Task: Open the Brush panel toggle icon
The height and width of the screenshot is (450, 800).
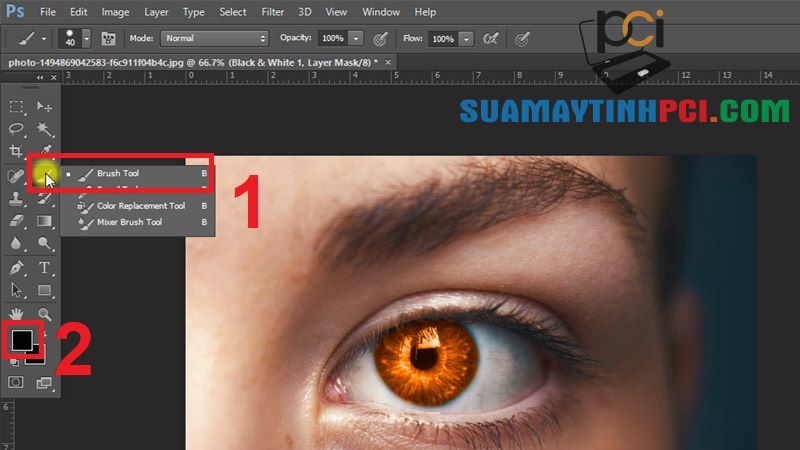Action: [108, 39]
